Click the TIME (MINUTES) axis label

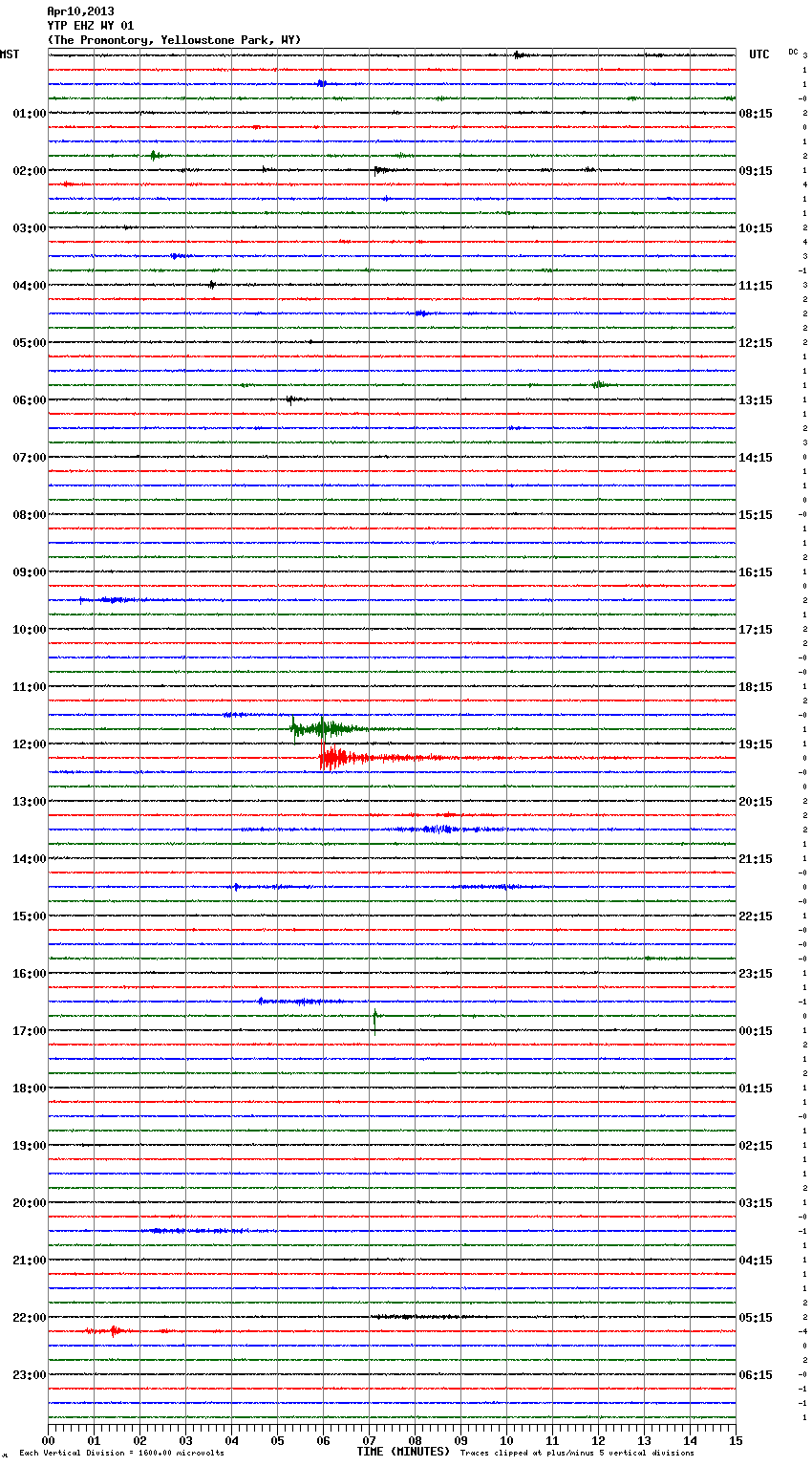tap(403, 1452)
